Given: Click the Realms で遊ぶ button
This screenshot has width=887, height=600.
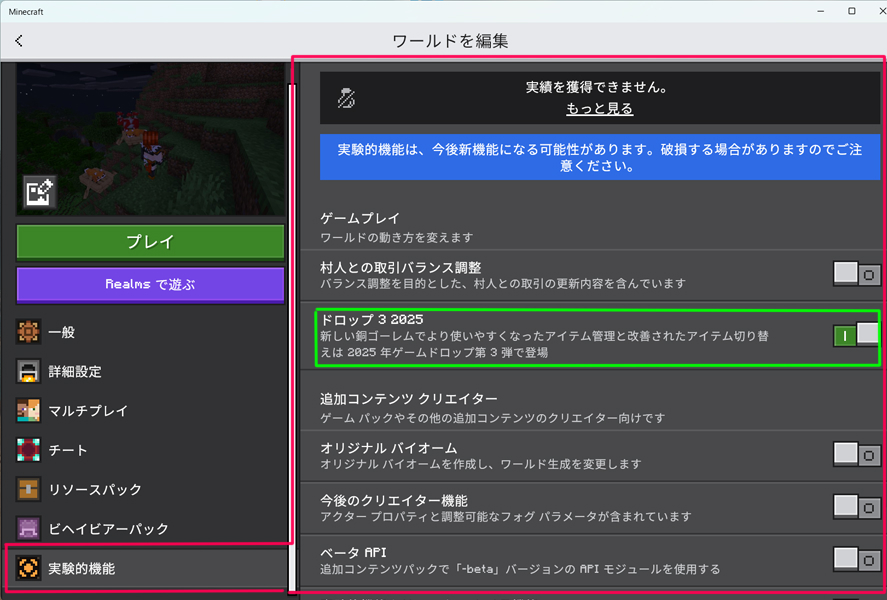Looking at the screenshot, I should click(x=150, y=284).
